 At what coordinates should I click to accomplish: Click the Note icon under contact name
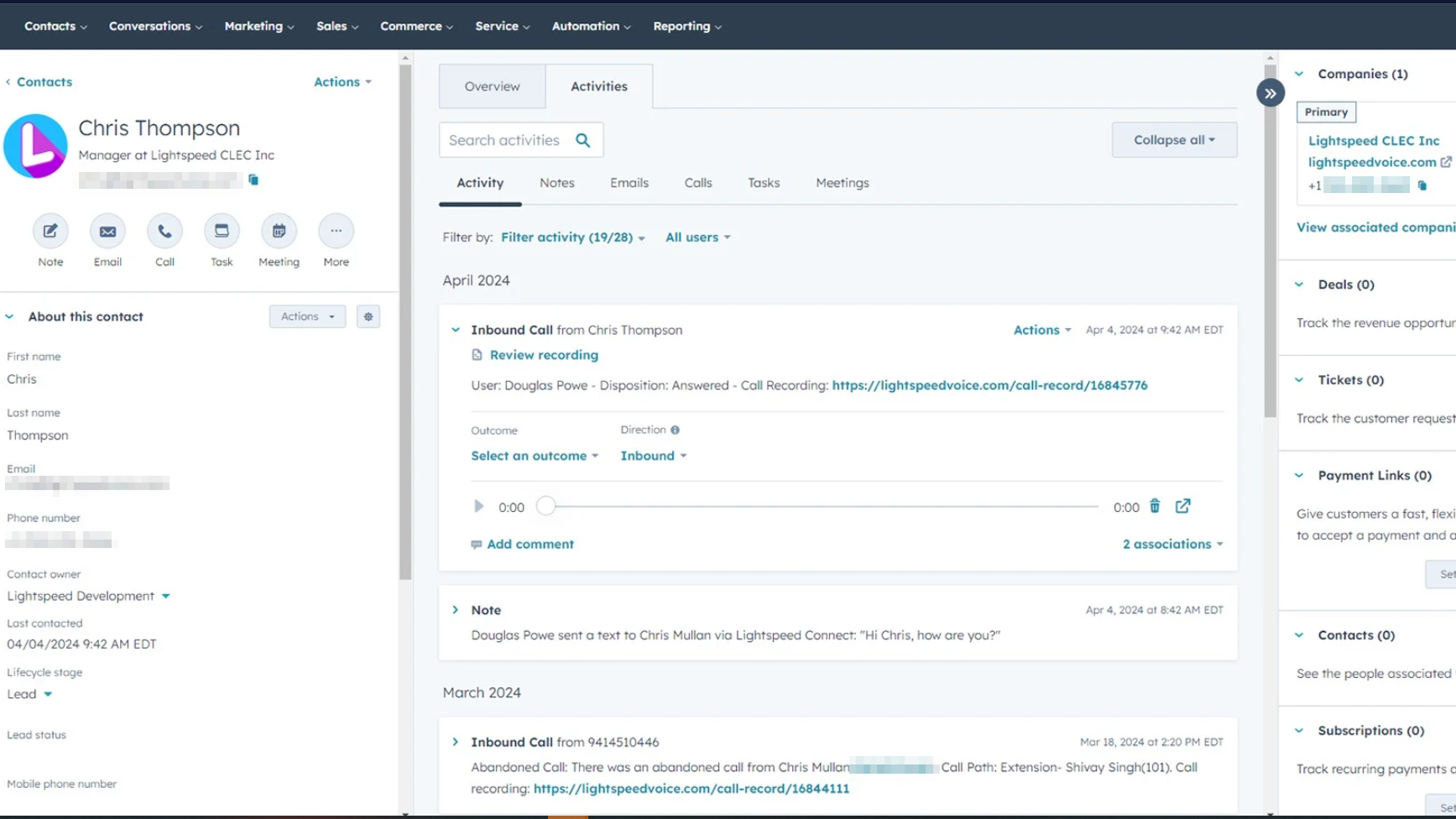click(x=50, y=232)
